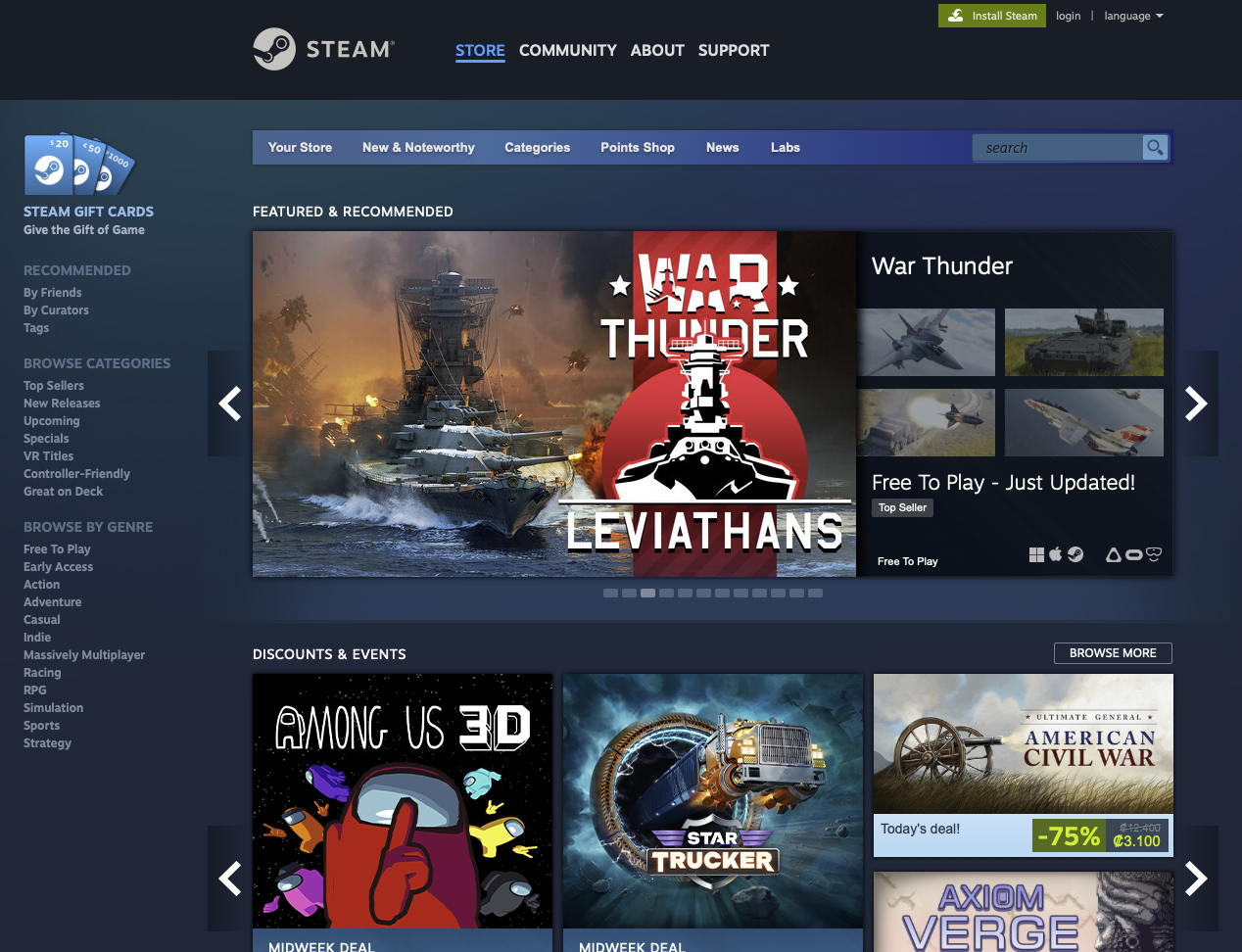Open the ABOUT page
1242x952 pixels.
(657, 50)
